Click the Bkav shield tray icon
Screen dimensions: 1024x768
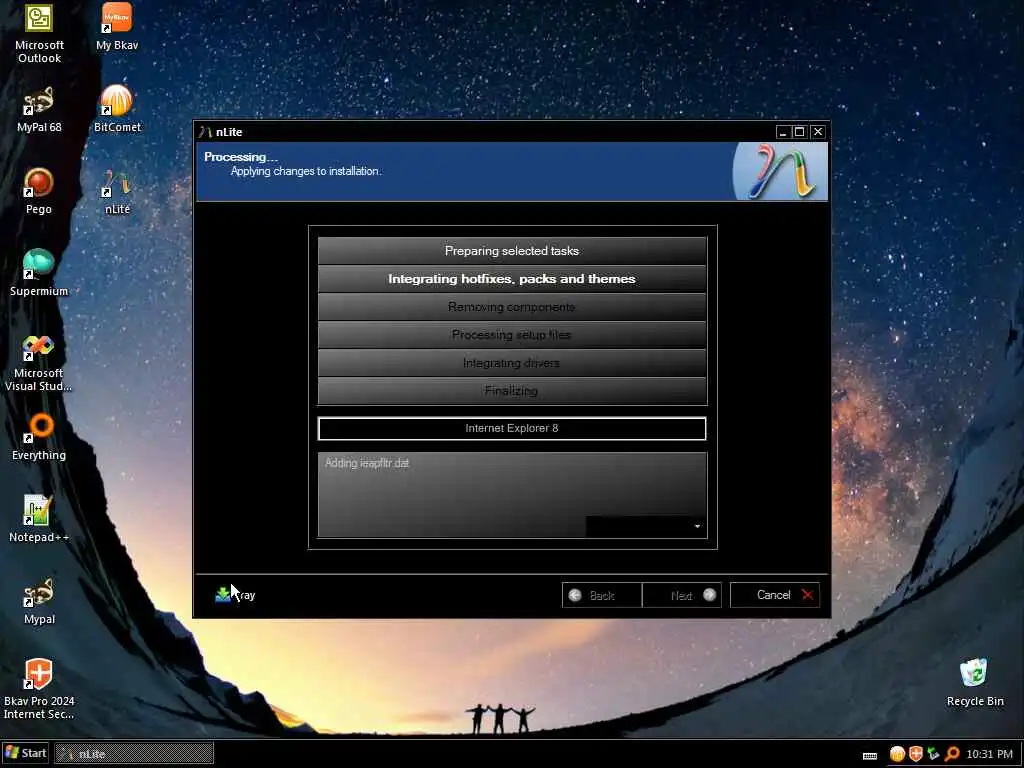click(x=916, y=754)
